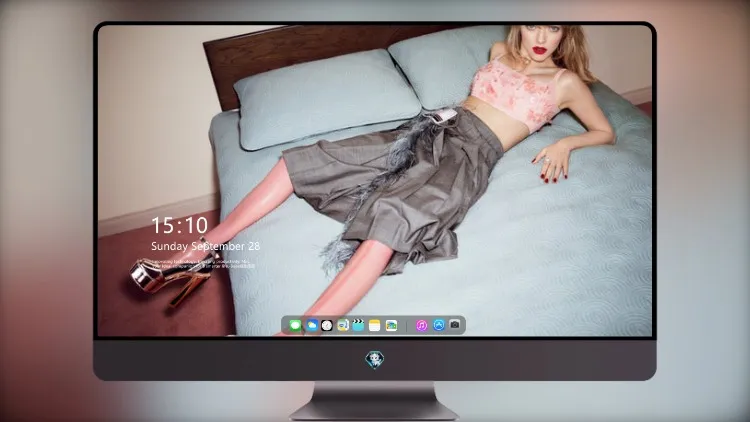The height and width of the screenshot is (422, 750).
Task: Click the Sunday September 28 date text
Action: 206,246
